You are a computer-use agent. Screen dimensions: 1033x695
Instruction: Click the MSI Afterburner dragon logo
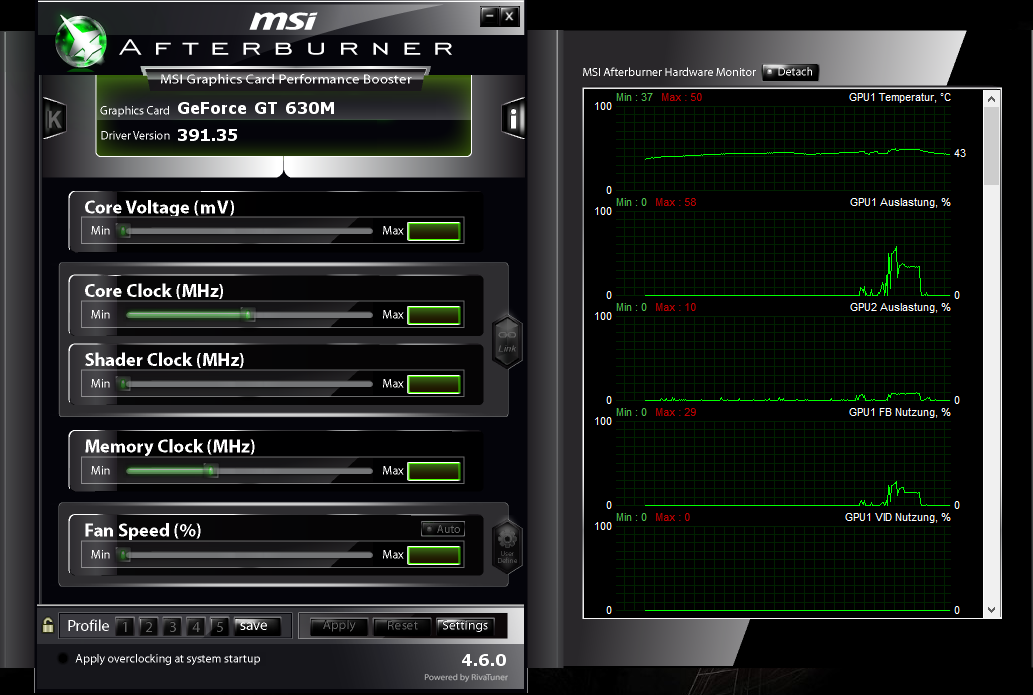tap(80, 41)
